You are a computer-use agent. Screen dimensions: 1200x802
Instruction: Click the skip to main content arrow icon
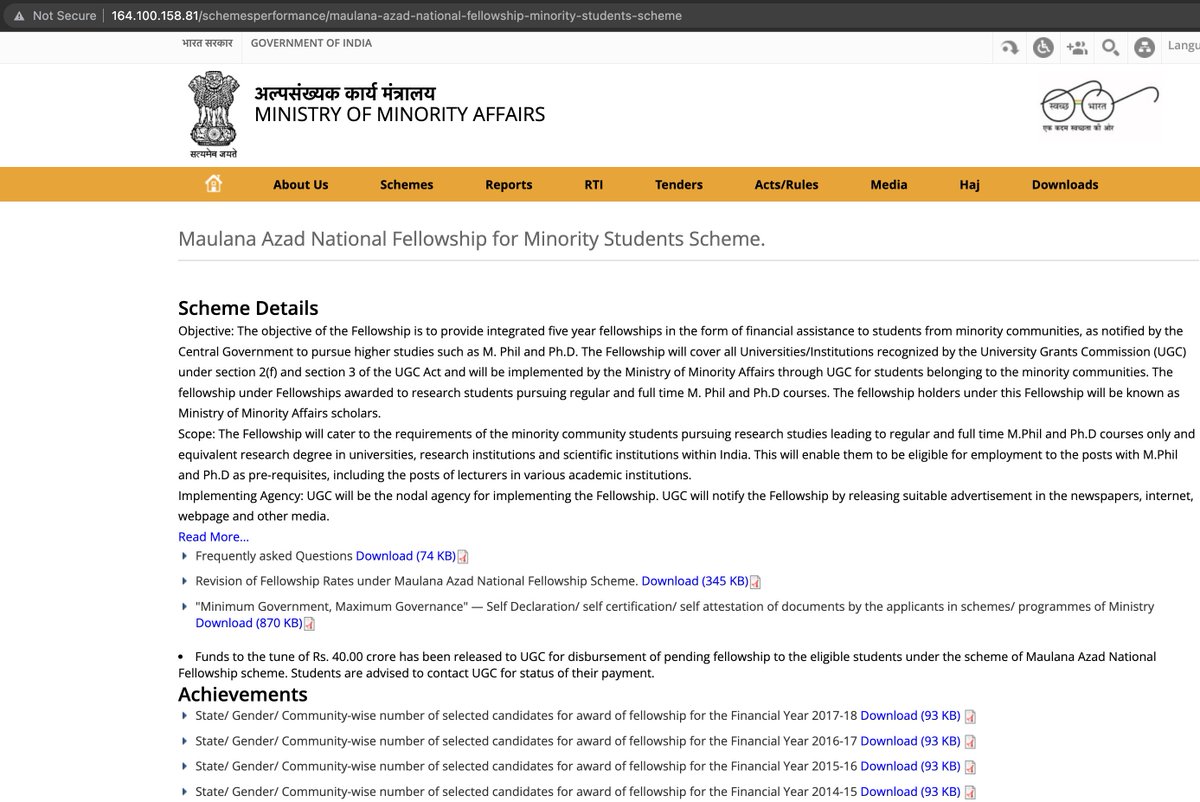[1009, 47]
